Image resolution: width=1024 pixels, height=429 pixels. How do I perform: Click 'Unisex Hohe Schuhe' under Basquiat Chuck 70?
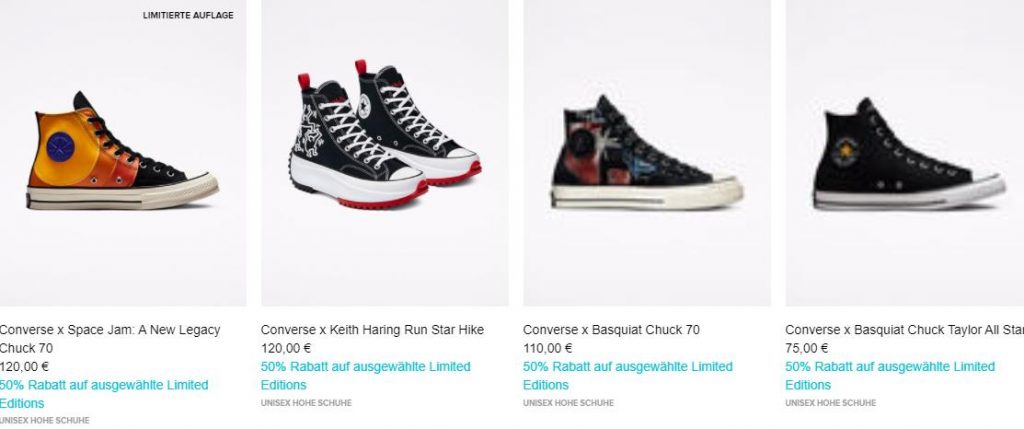[x=568, y=403]
